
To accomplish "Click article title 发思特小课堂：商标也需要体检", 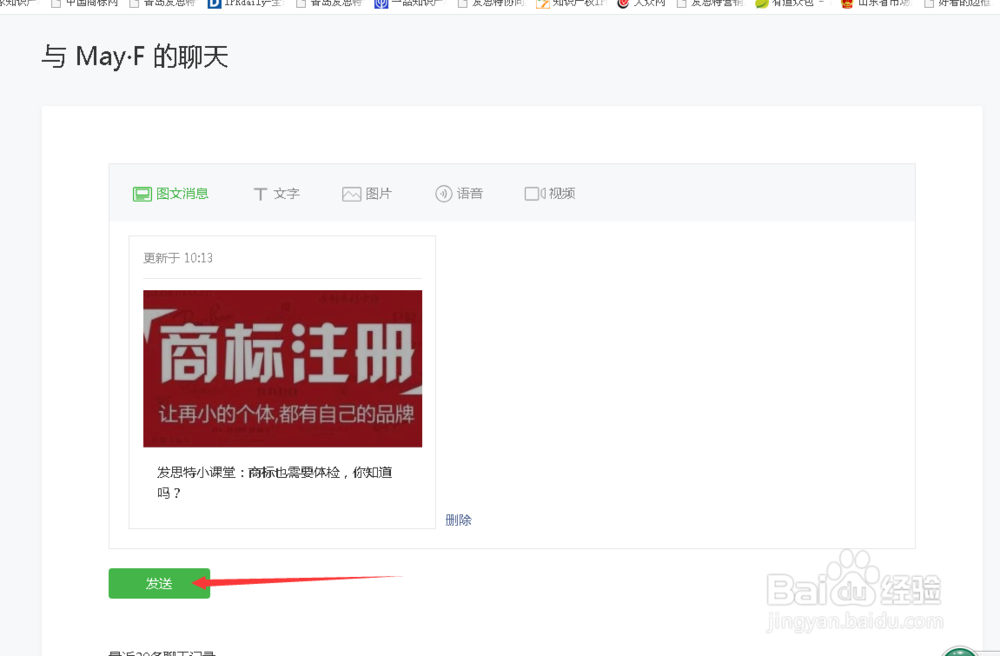I will (x=274, y=482).
